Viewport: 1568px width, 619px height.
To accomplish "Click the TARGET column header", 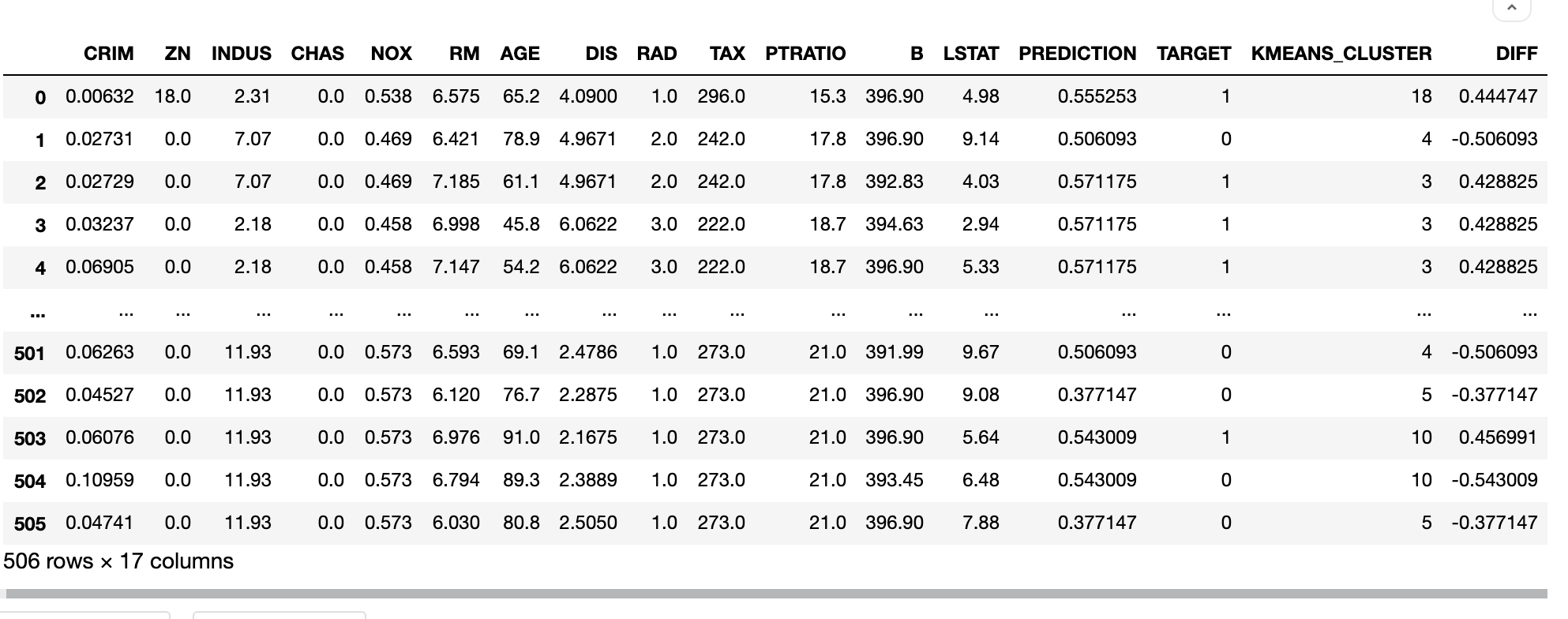I will pyautogui.click(x=1193, y=54).
